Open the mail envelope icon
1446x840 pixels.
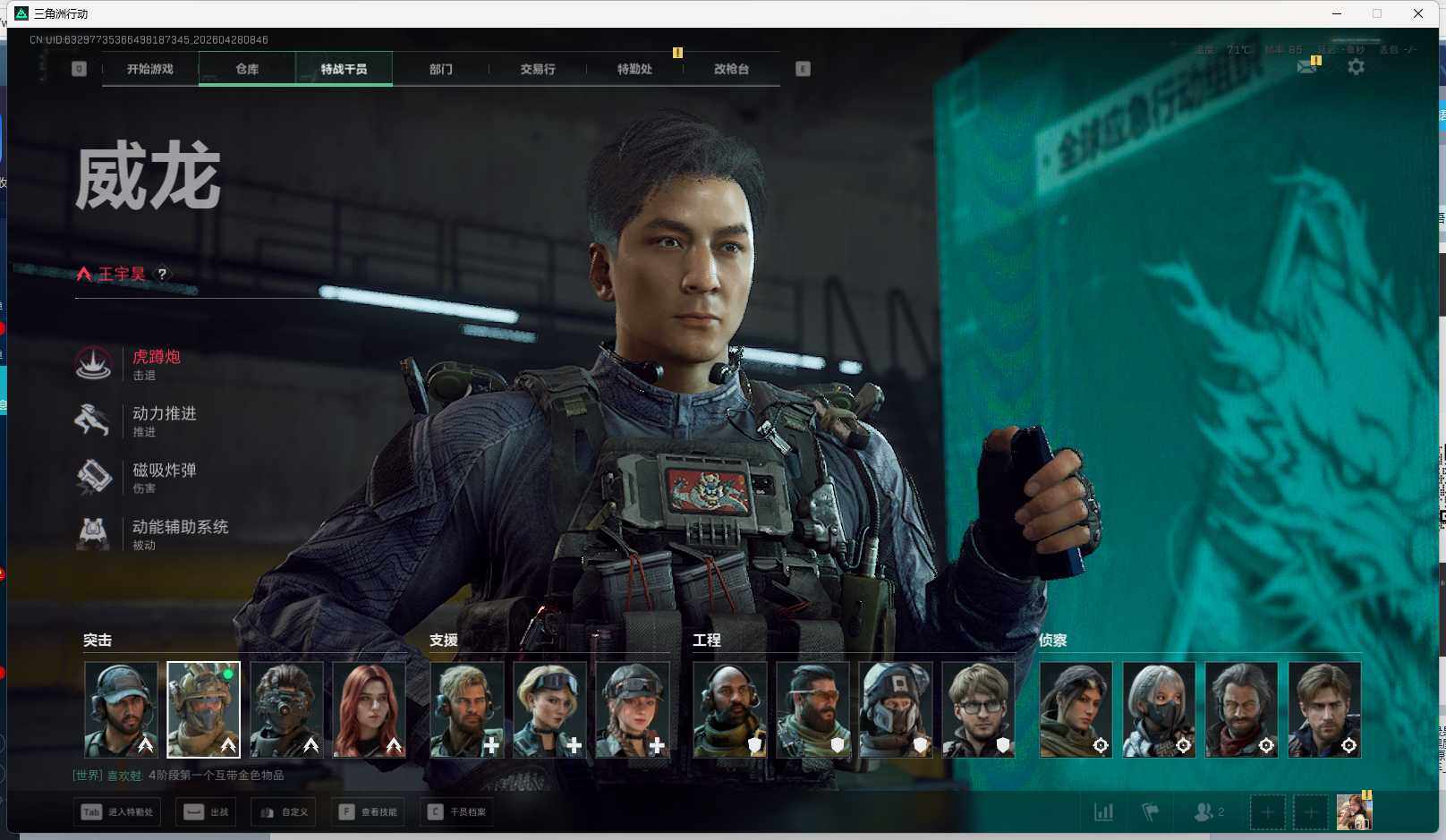(x=1307, y=66)
